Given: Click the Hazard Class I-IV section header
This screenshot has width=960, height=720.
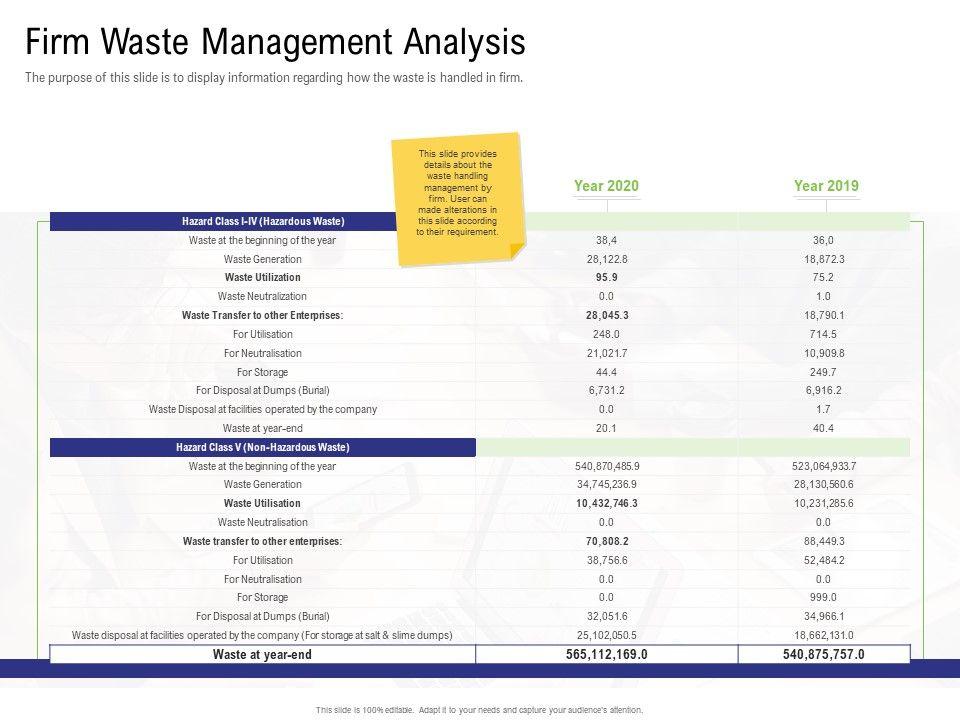Looking at the screenshot, I should [262, 221].
